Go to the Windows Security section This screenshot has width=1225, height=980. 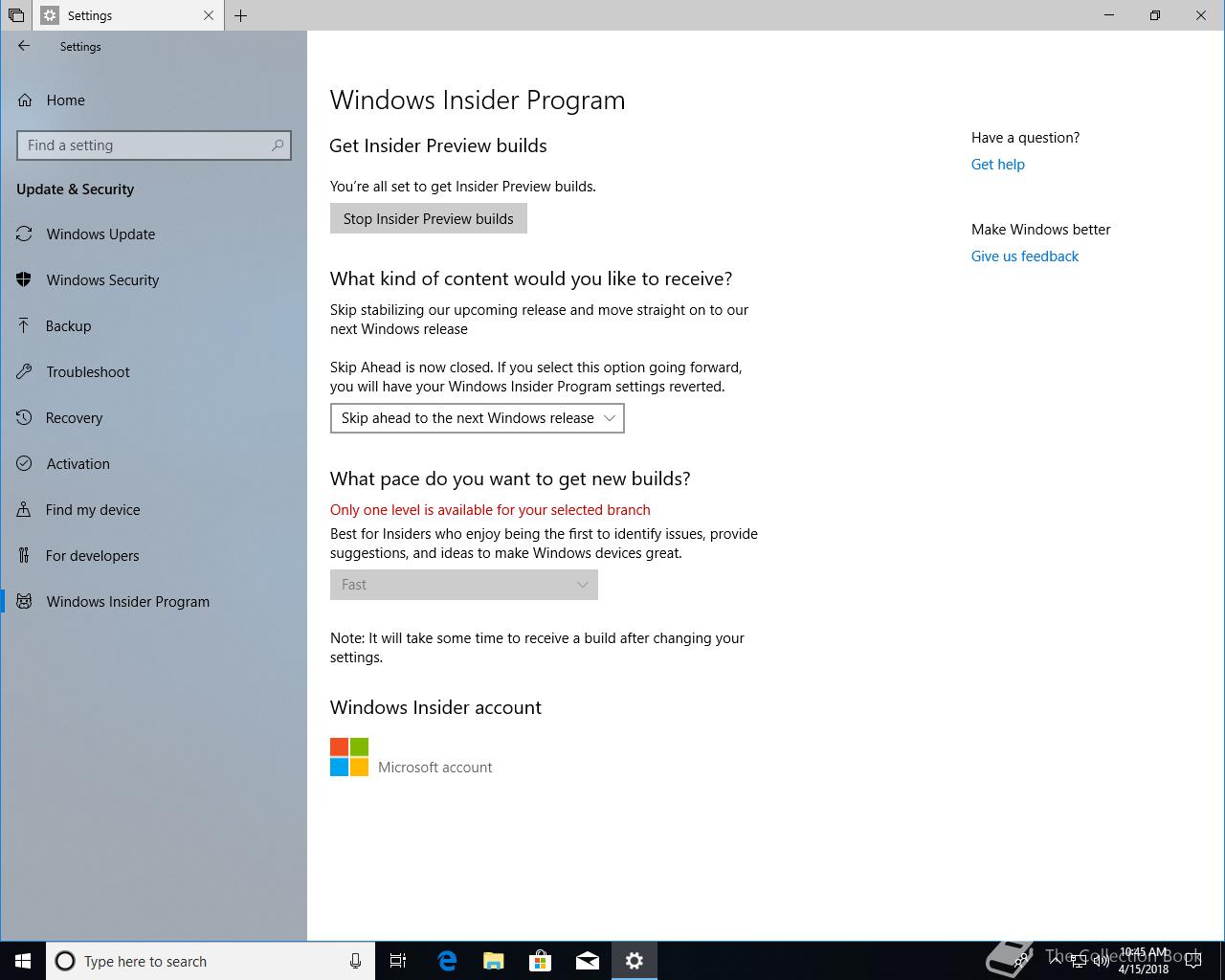pyautogui.click(x=153, y=280)
